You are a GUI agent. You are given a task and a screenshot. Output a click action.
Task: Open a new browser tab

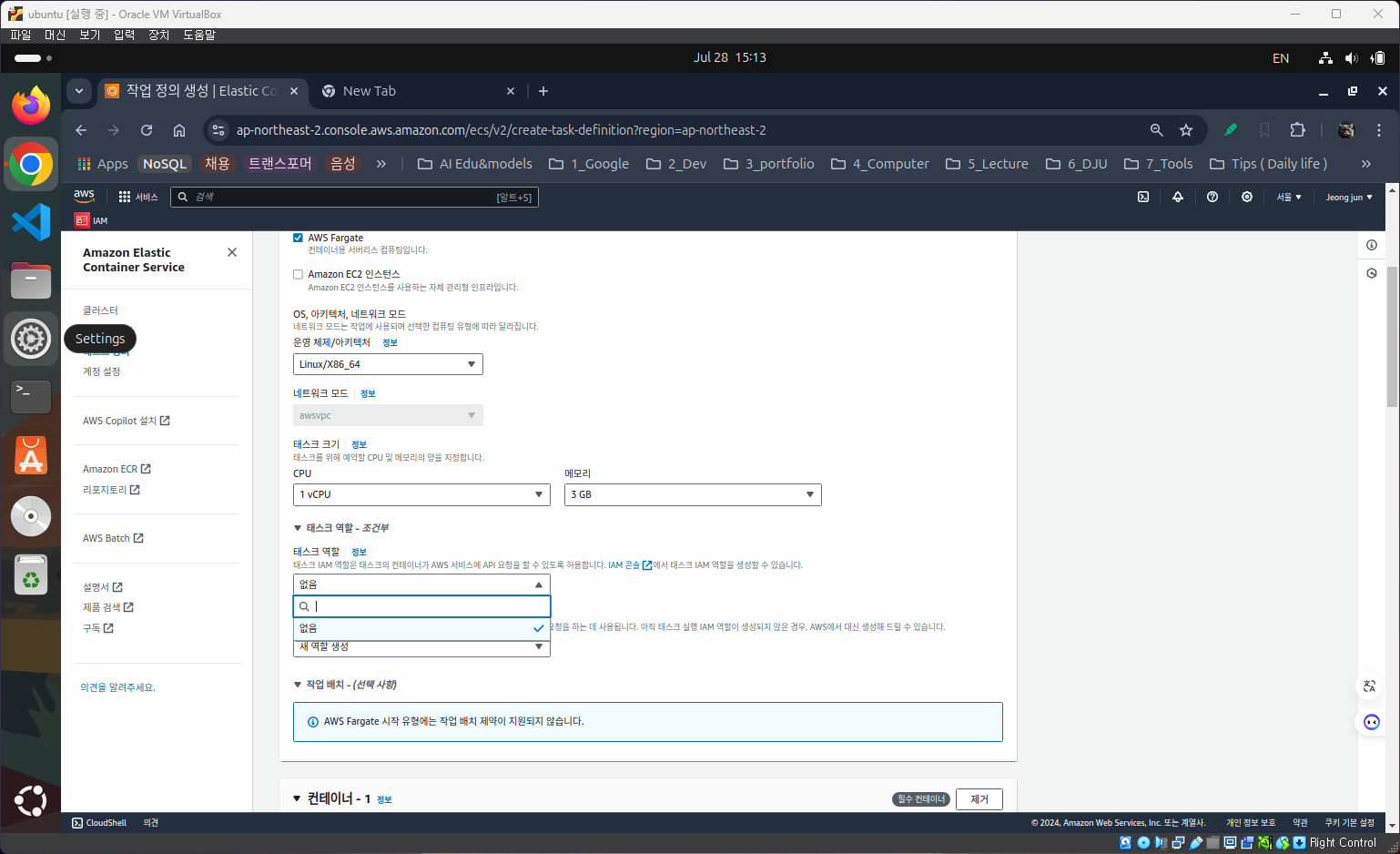[543, 91]
